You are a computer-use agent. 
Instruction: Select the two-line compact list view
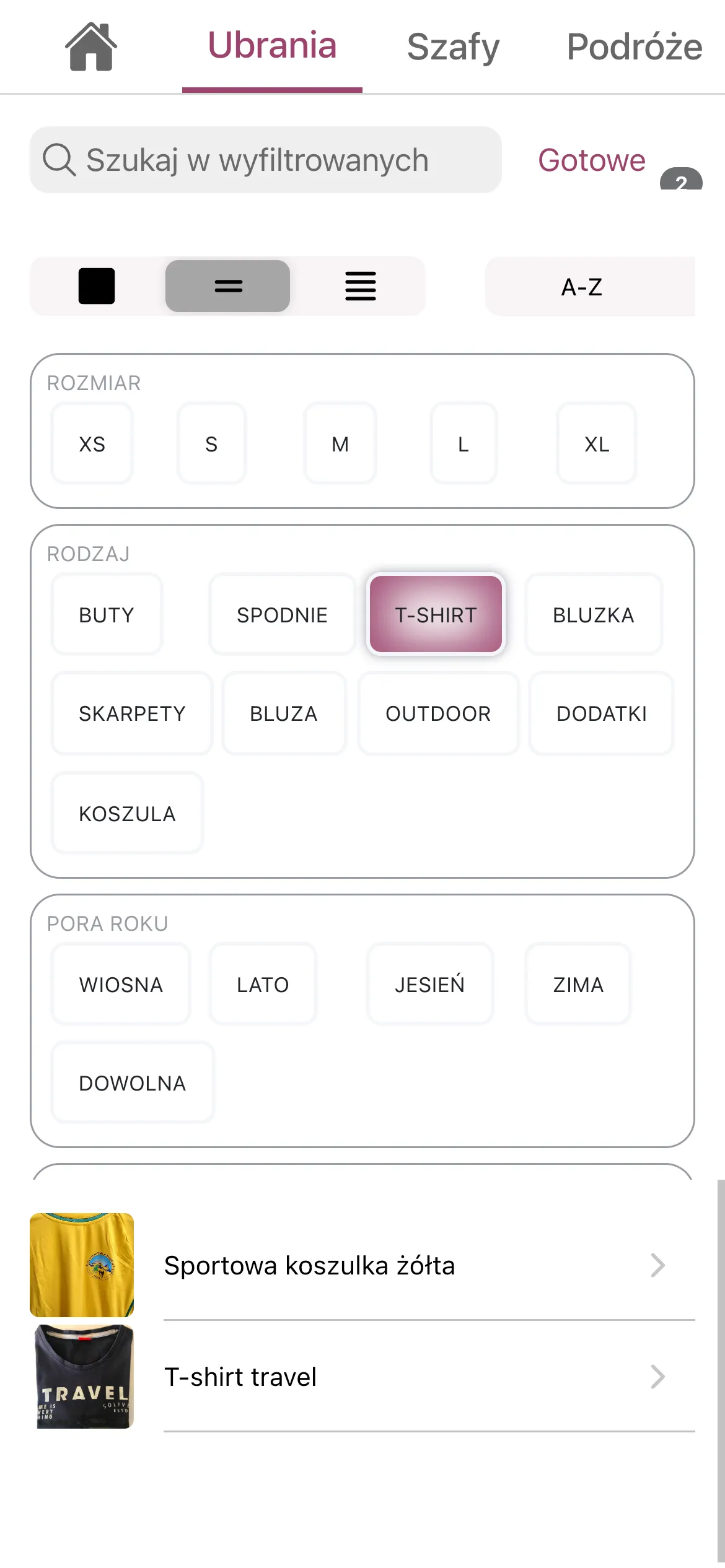(x=227, y=286)
